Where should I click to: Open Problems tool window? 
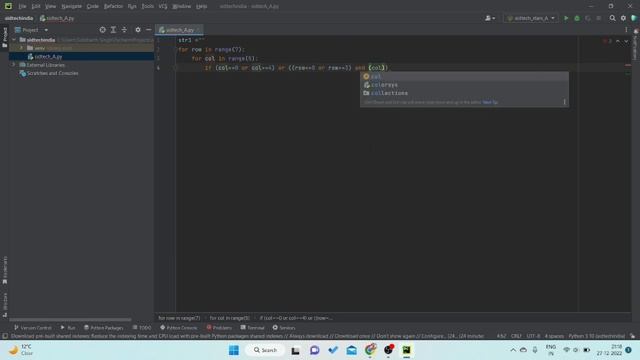coord(219,328)
